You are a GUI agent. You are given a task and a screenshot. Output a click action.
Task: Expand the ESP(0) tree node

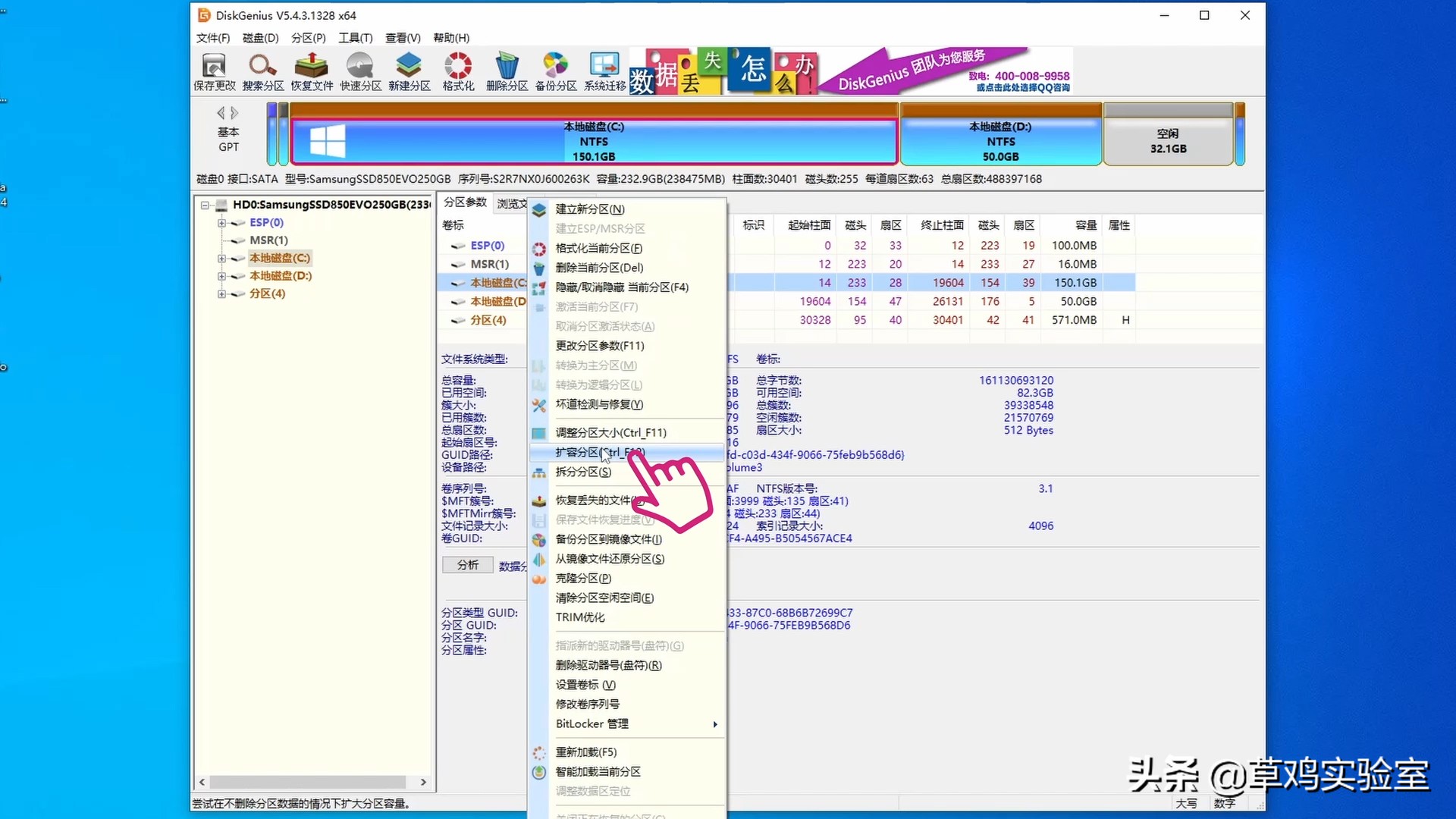221,222
